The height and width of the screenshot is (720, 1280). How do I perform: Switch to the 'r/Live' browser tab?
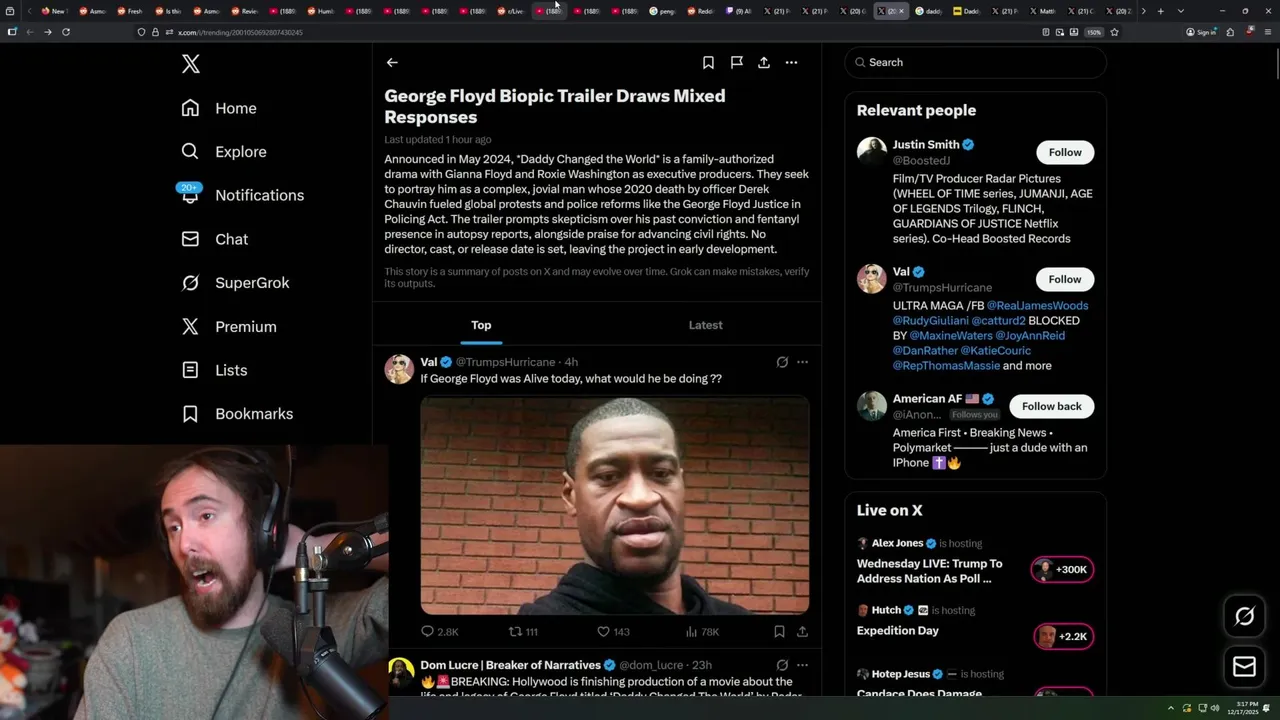[510, 11]
